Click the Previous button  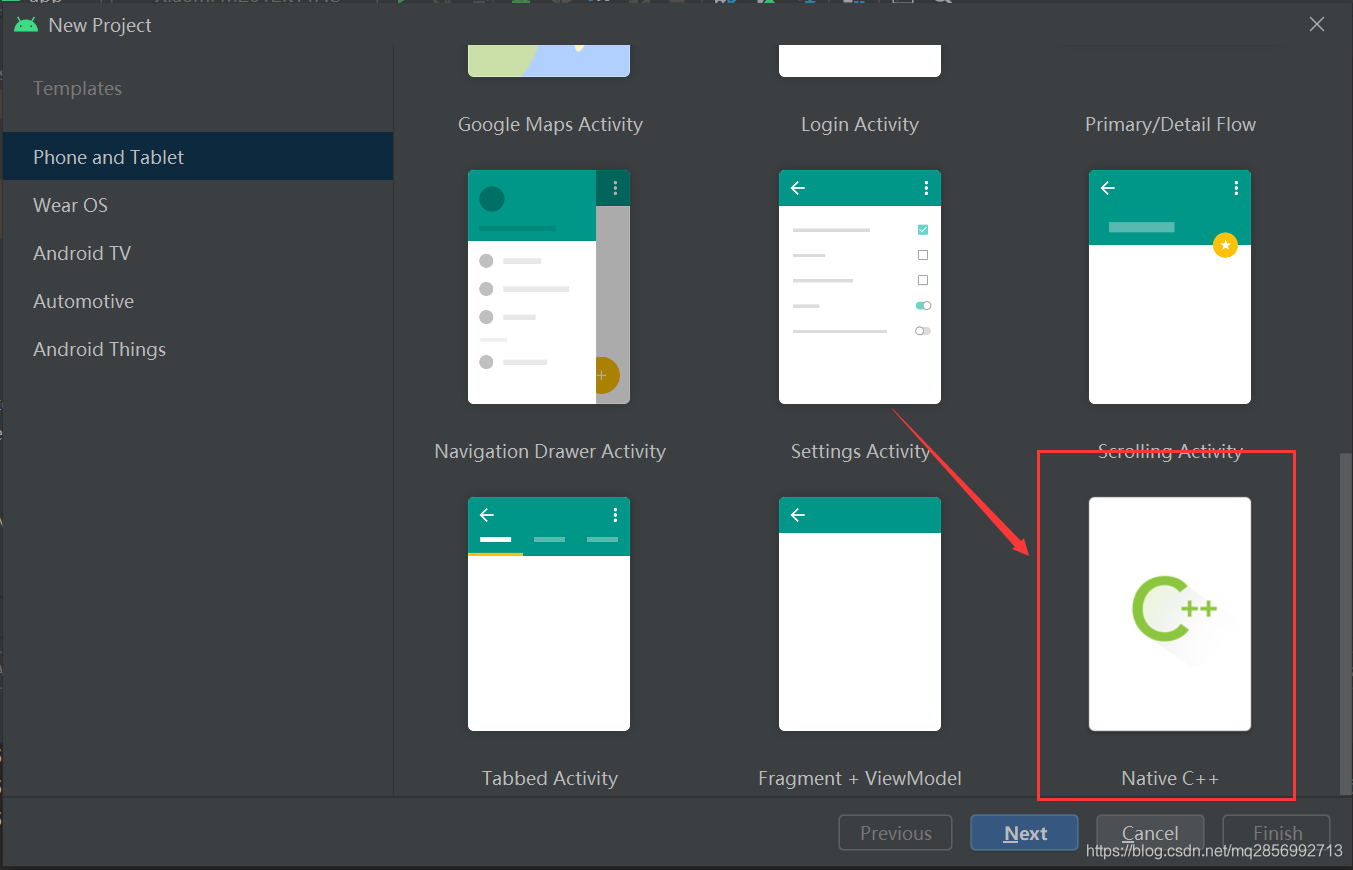pyautogui.click(x=896, y=833)
